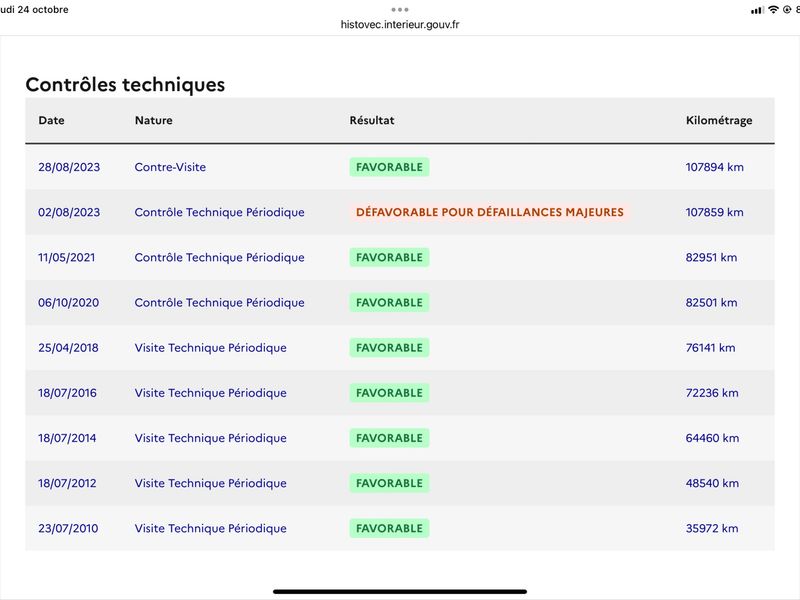
Task: Click the FAVORABLE badge for 06/10/2020
Action: click(389, 303)
